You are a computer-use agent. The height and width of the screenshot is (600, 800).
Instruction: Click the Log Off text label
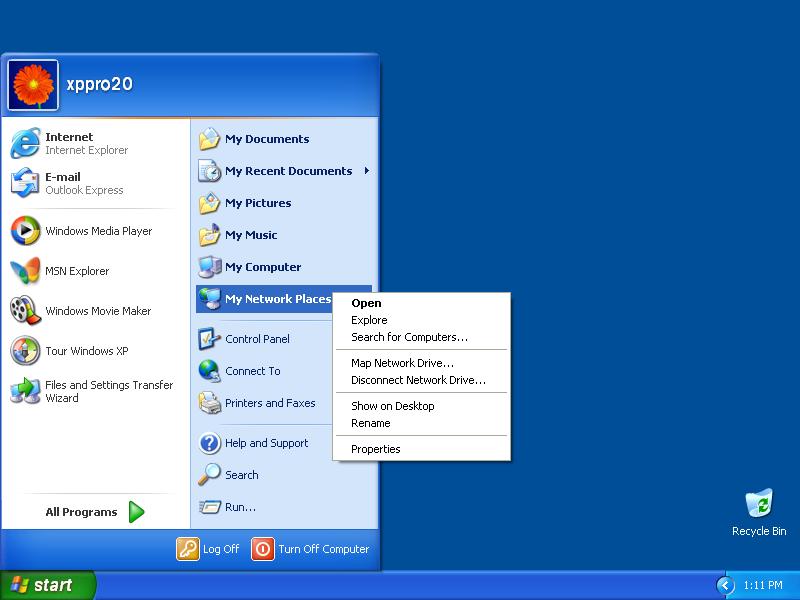pos(221,549)
